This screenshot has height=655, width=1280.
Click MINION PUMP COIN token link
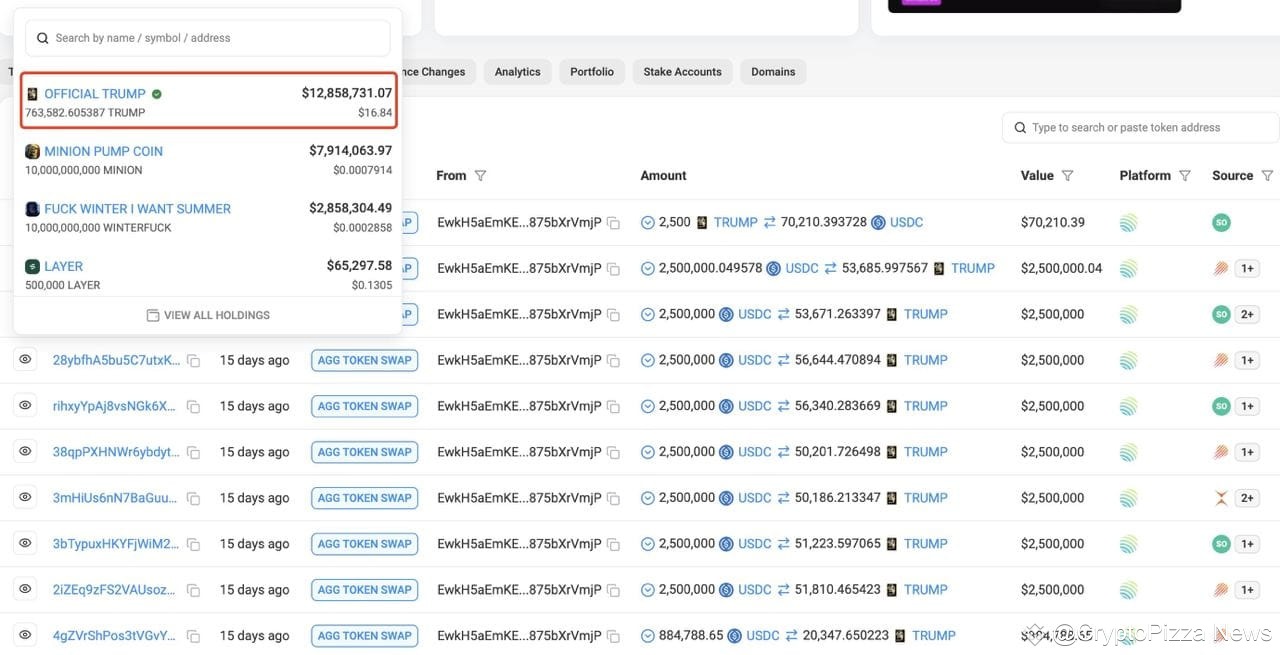pos(103,151)
